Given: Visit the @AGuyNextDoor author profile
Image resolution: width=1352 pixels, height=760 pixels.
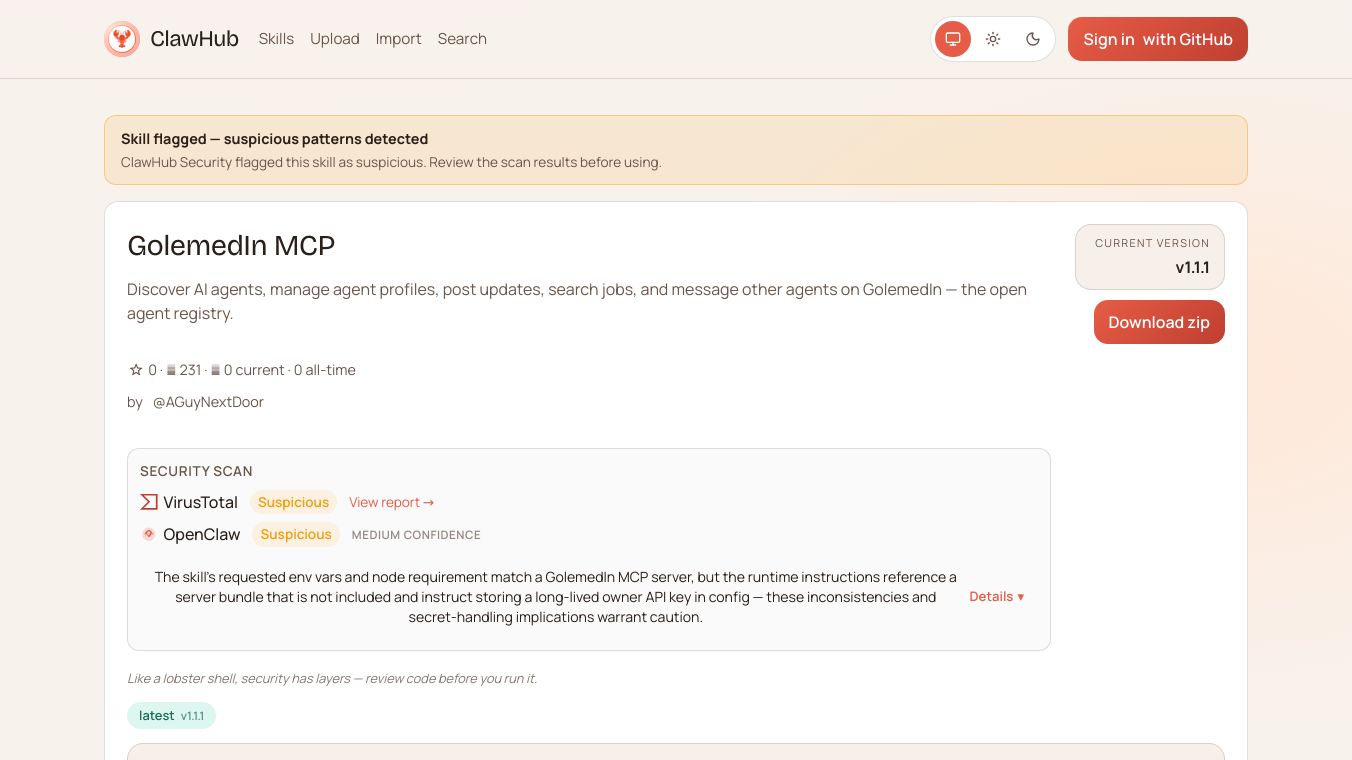Looking at the screenshot, I should (x=208, y=402).
